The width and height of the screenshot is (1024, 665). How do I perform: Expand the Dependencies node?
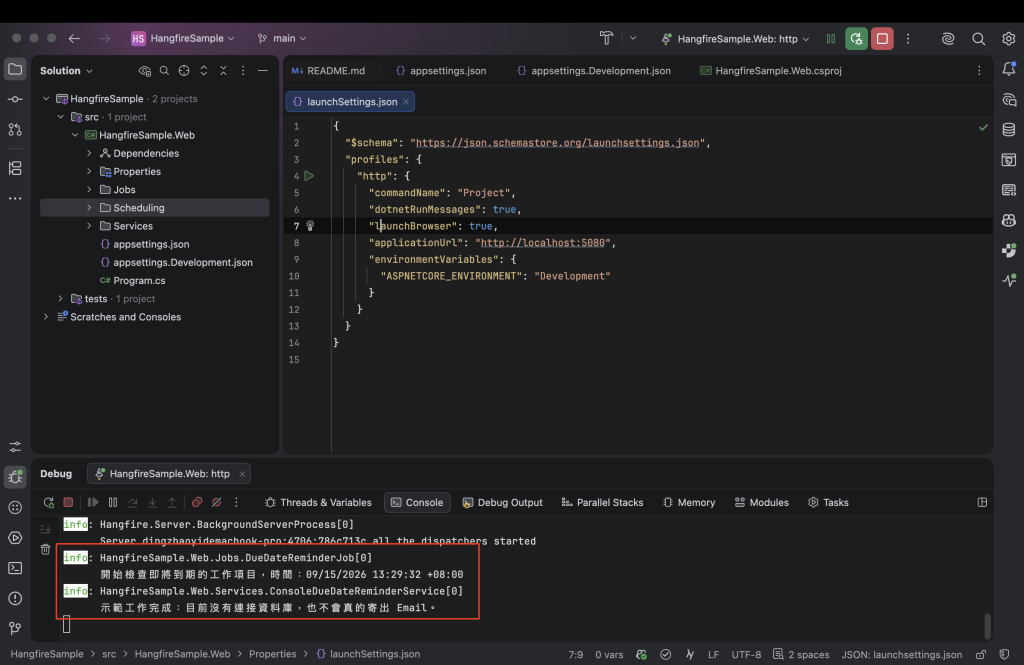(89, 154)
